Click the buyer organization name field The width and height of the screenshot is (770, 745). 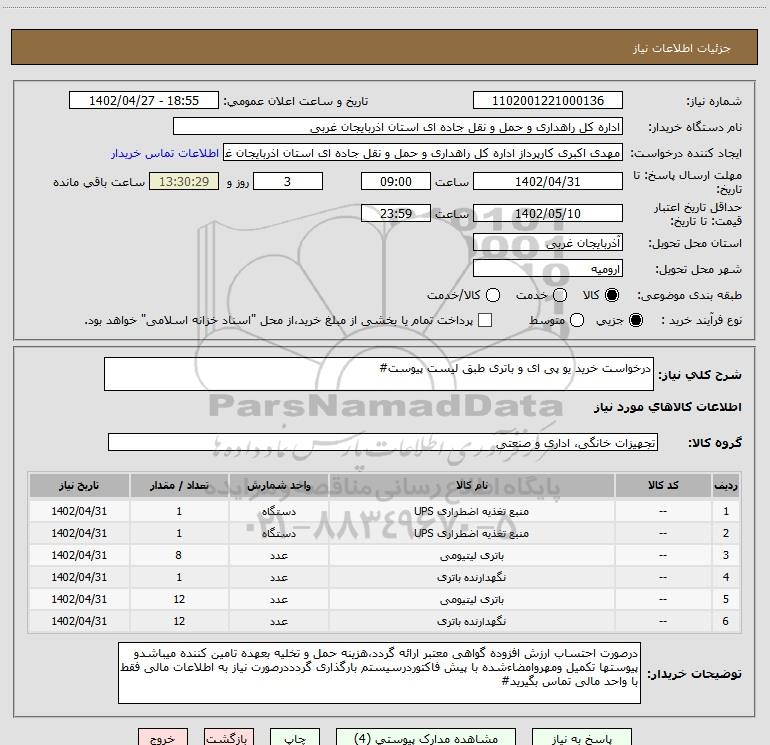point(398,127)
